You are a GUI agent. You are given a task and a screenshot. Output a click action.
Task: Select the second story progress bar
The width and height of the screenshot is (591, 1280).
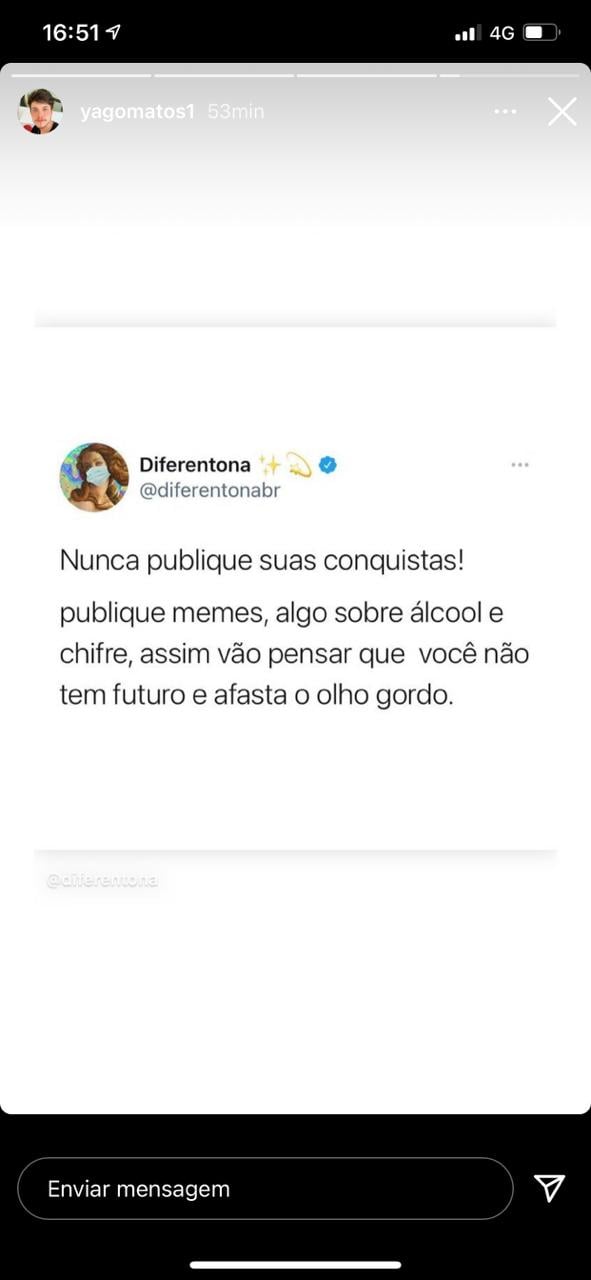(x=224, y=75)
